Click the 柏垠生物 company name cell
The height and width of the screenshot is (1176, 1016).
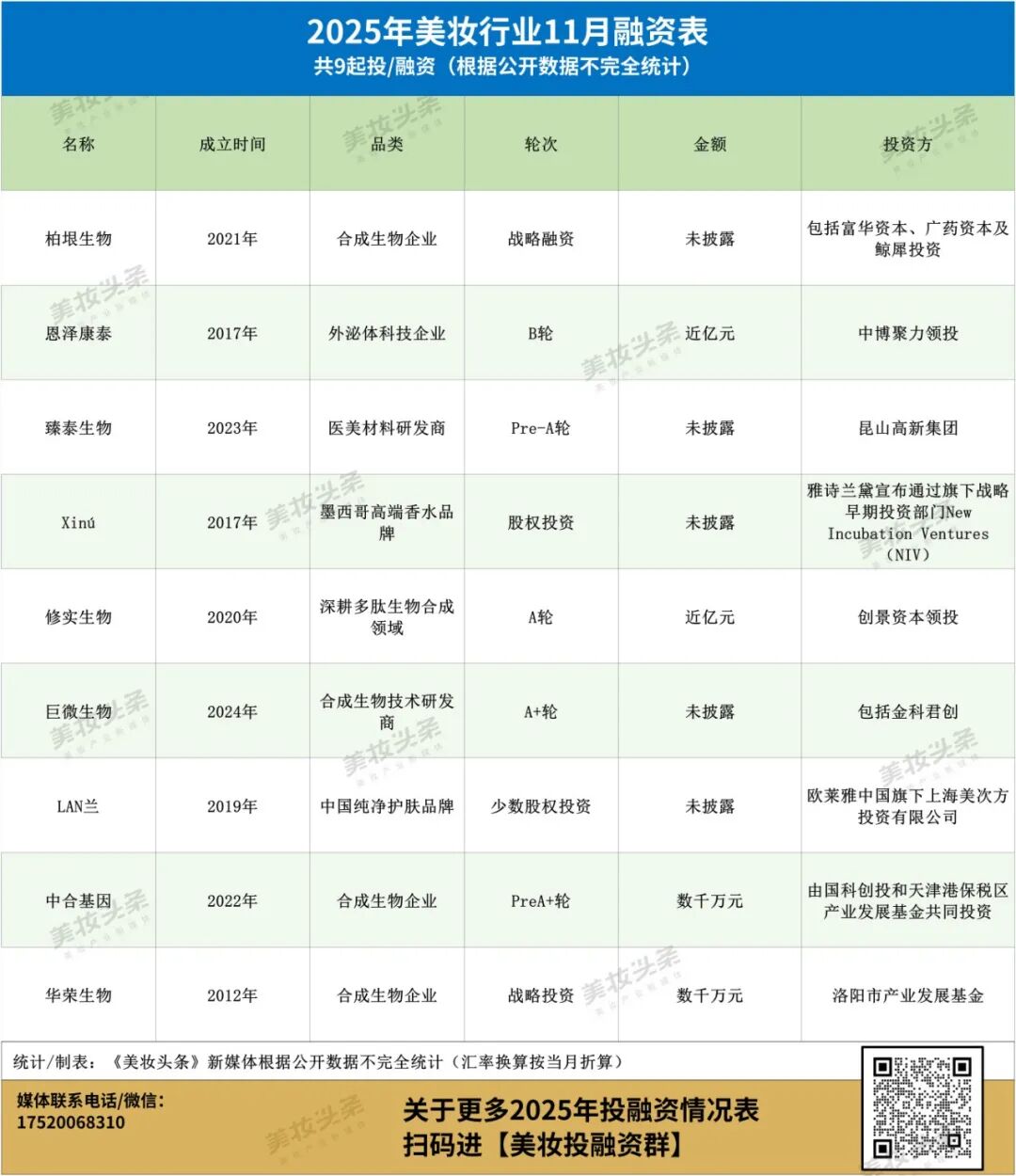[78, 239]
